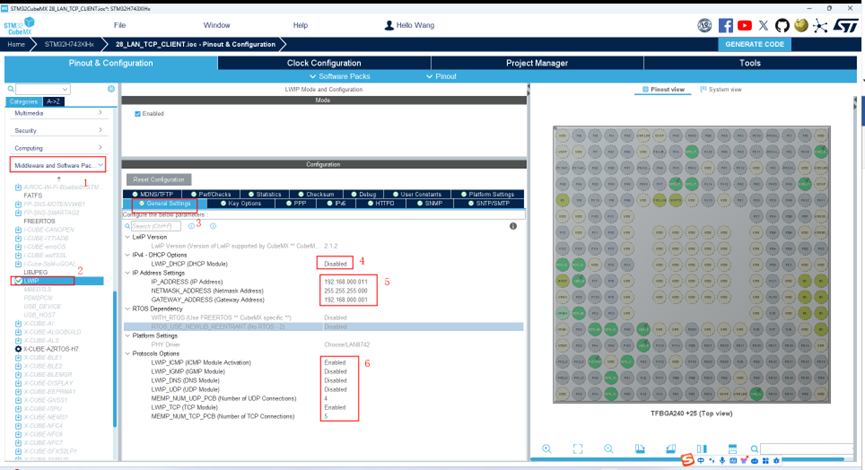
Task: Toggle the horizontal layout view icon
Action: point(733,448)
